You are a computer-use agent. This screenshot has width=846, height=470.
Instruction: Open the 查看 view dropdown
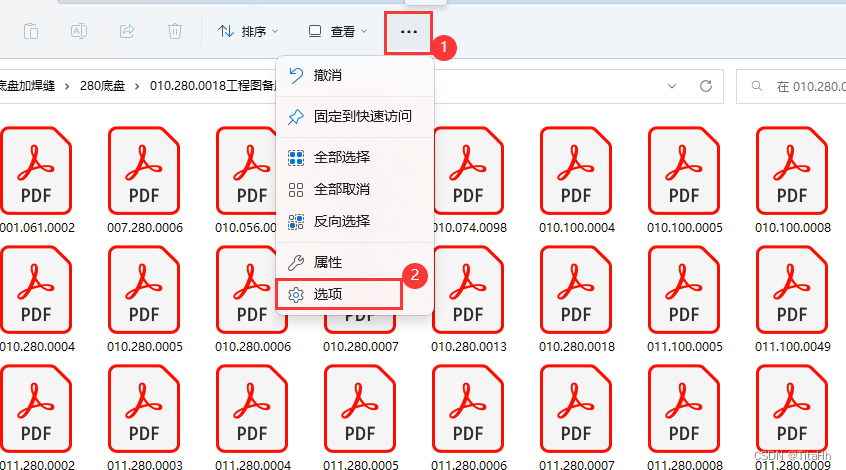[x=338, y=31]
